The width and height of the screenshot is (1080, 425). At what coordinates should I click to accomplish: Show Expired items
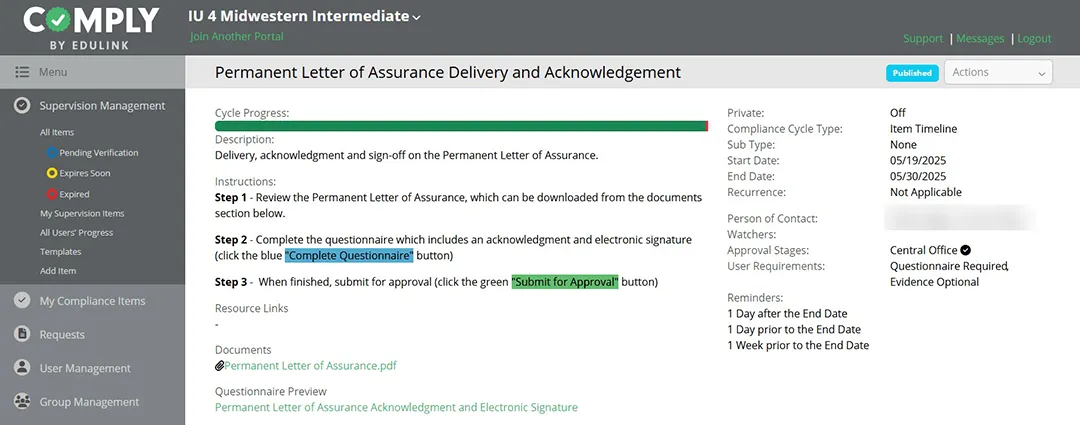[74, 194]
